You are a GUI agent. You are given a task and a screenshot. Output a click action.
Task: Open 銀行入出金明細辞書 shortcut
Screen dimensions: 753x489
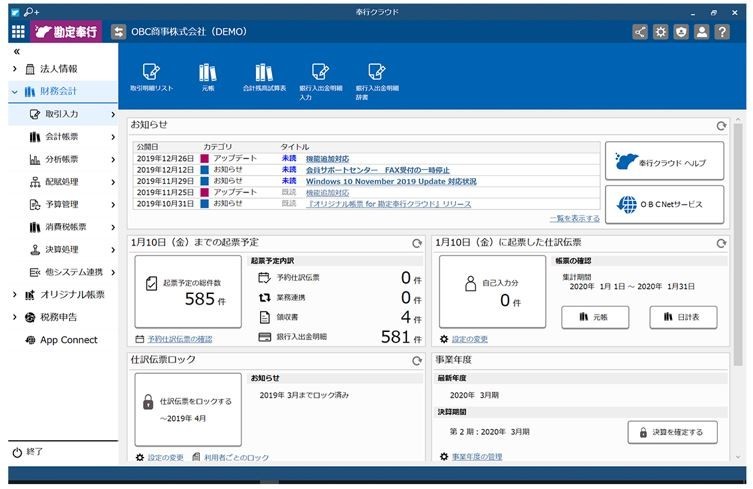tap(377, 82)
